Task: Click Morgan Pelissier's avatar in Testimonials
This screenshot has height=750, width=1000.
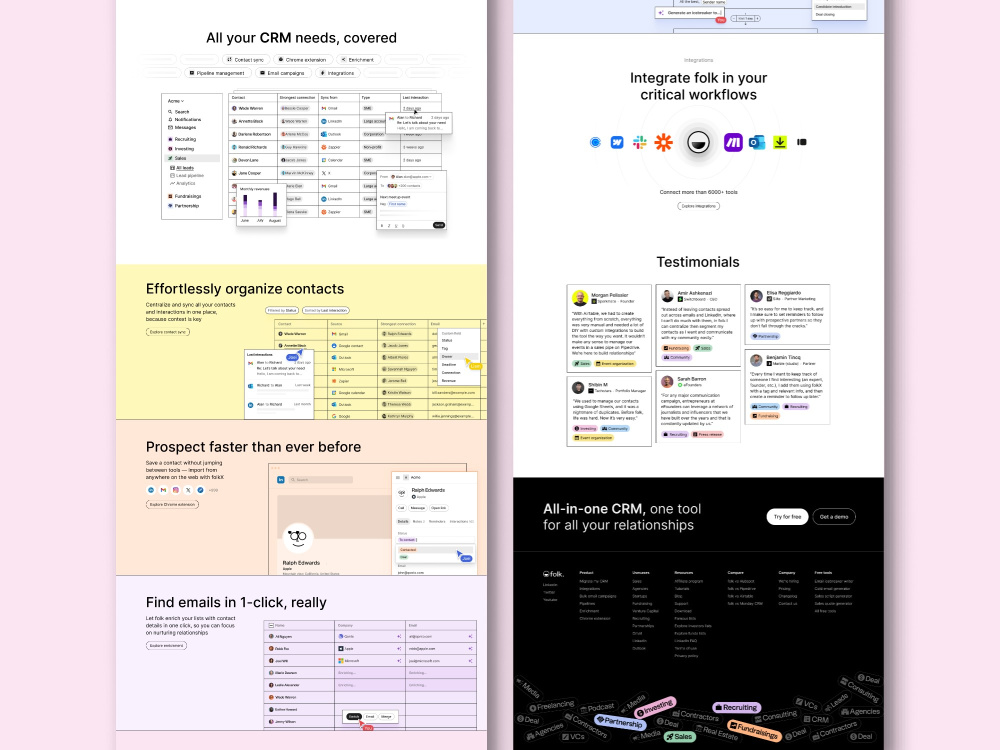Action: (x=580, y=298)
